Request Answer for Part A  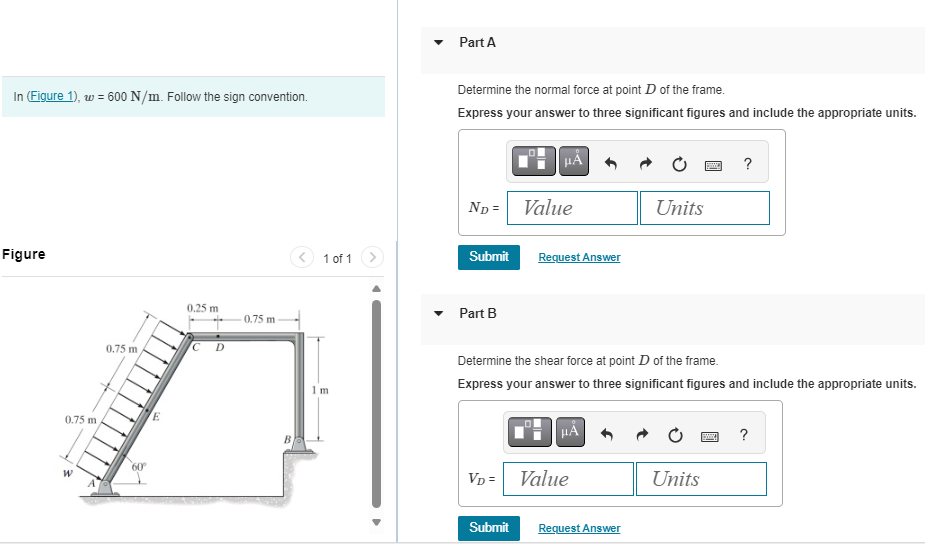(579, 257)
